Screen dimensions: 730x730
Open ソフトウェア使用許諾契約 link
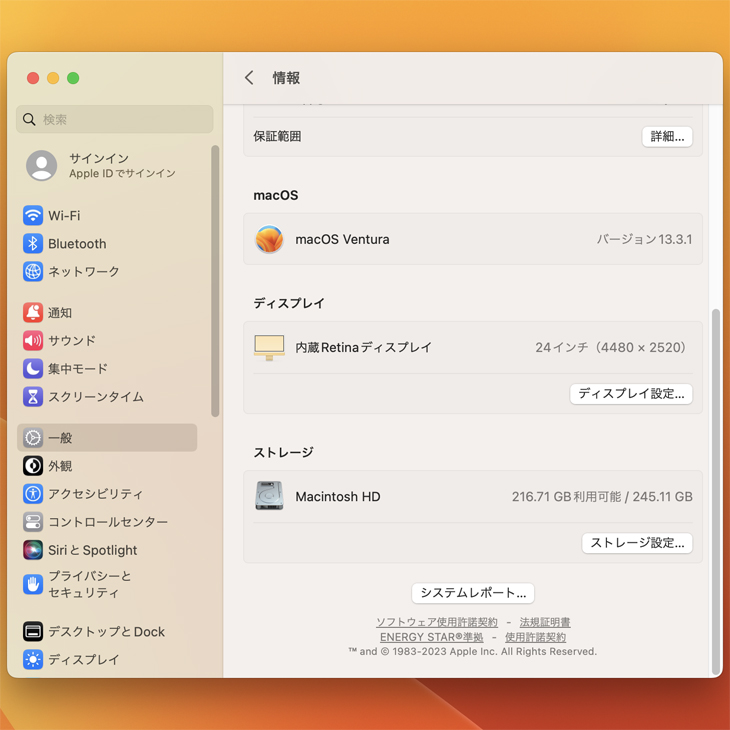coord(436,623)
